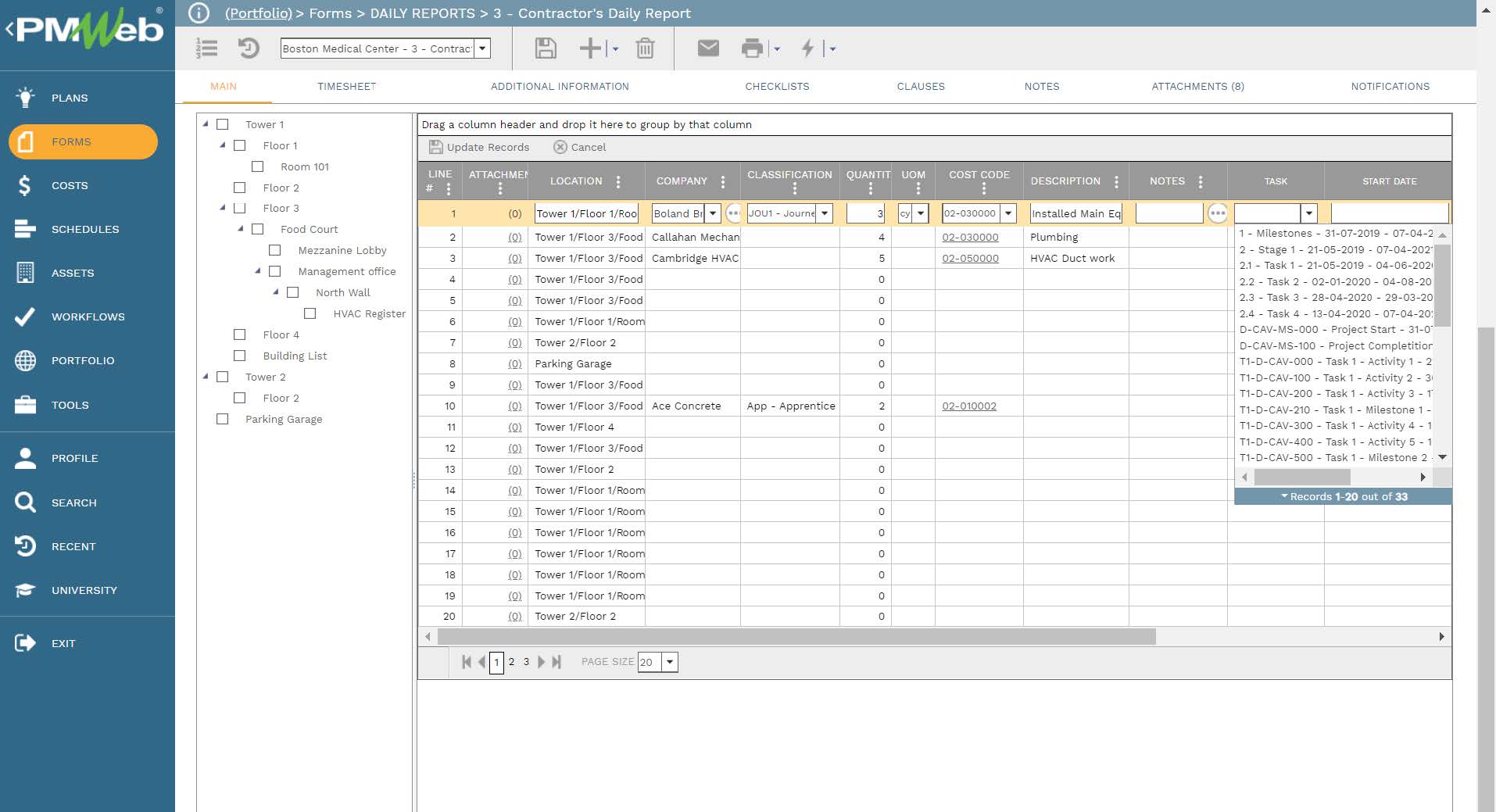Switch to the Timesheet tab

(x=346, y=87)
